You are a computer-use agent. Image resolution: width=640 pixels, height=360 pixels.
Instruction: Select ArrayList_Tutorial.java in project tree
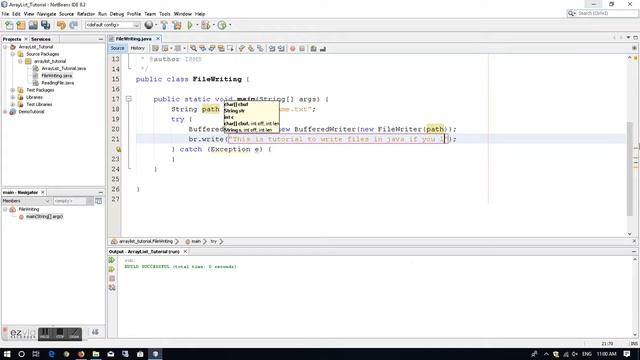tap(63, 69)
